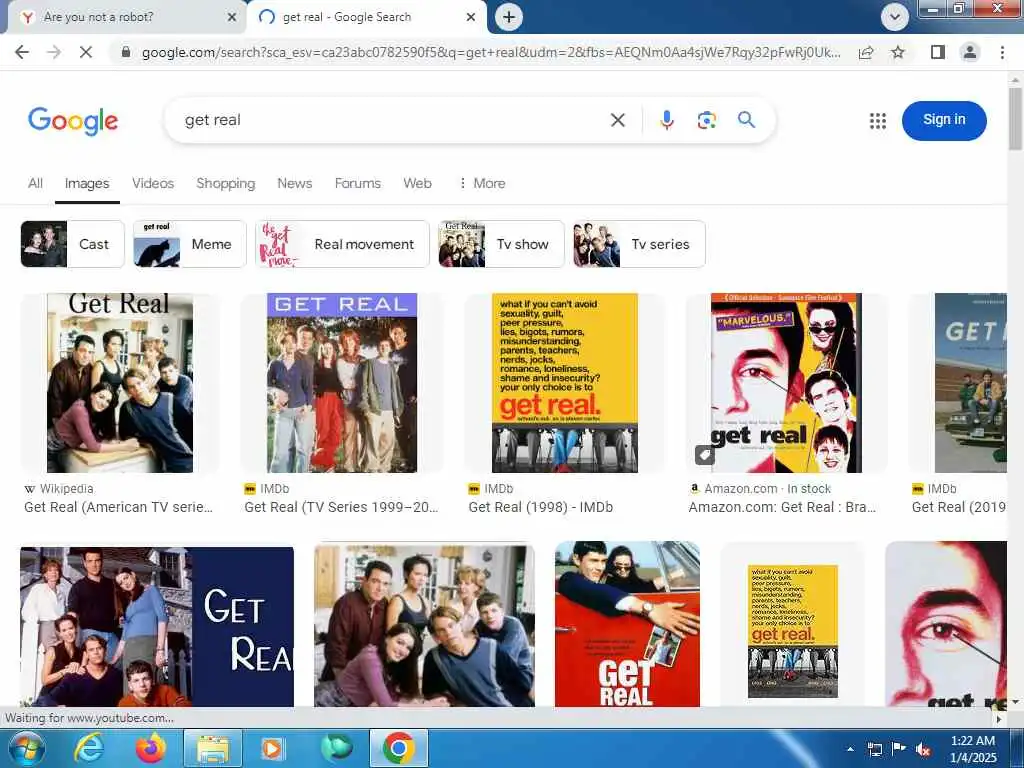Select the Images tab
This screenshot has width=1024, height=768.
(x=87, y=184)
